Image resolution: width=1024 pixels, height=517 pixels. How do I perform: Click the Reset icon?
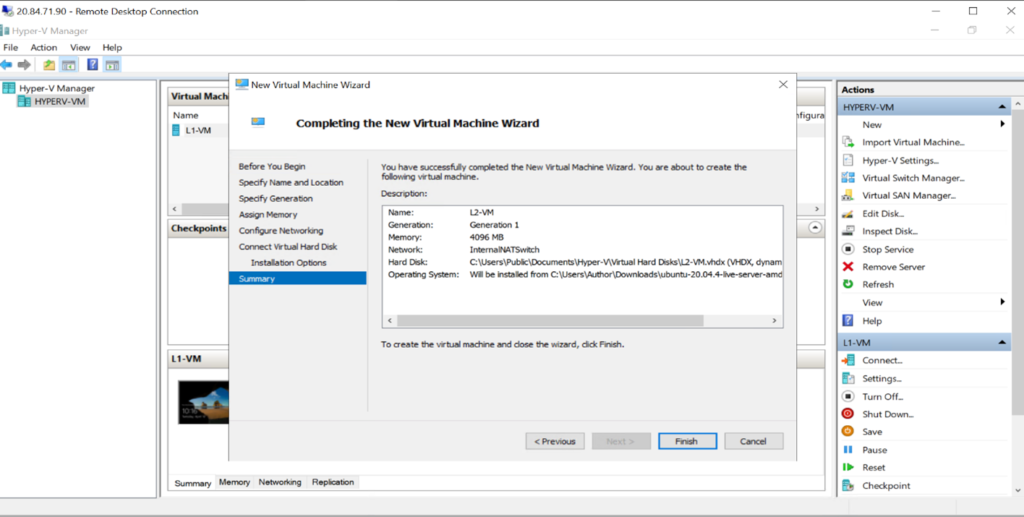(x=848, y=467)
